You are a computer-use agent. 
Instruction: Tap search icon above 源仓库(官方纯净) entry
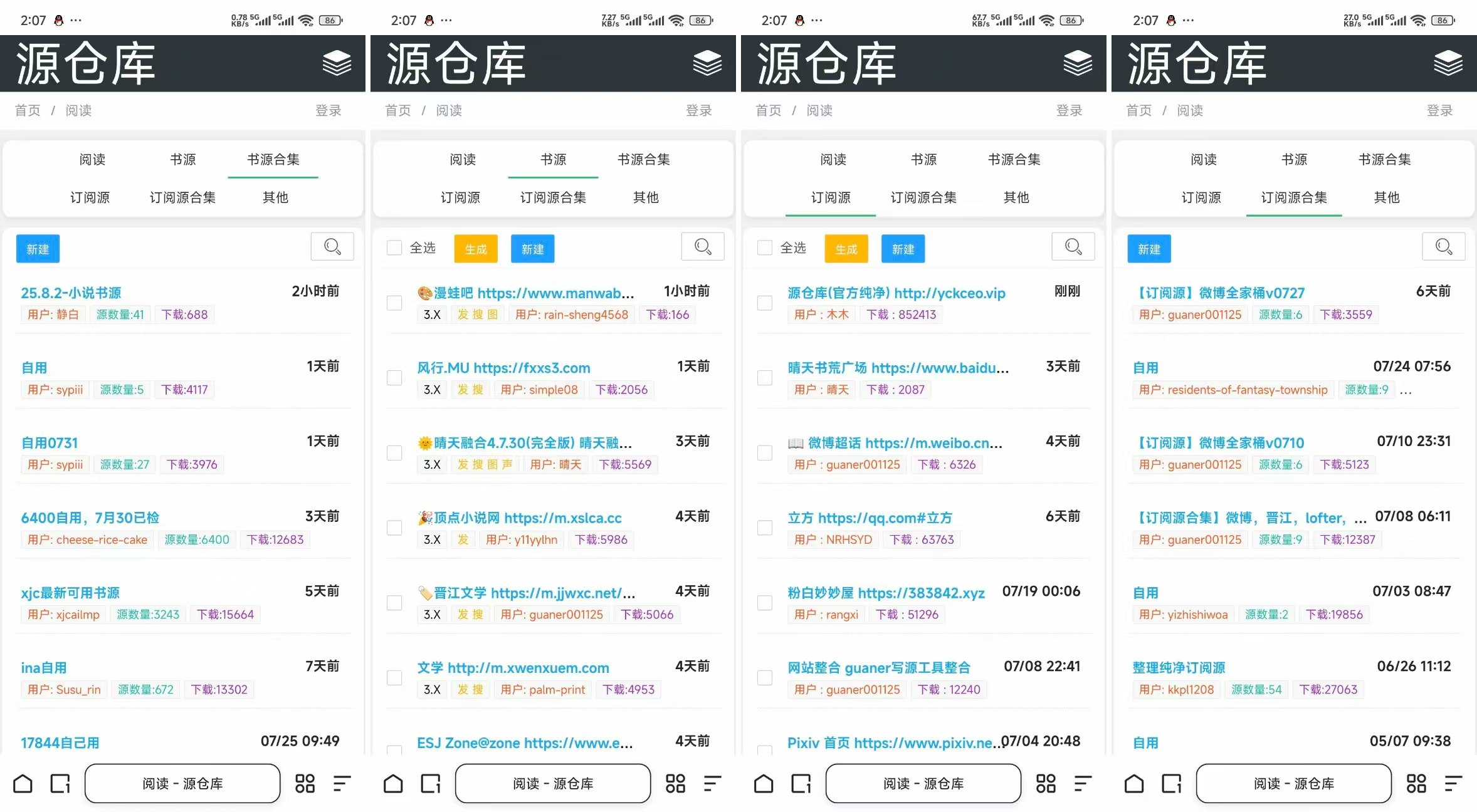(x=1073, y=247)
